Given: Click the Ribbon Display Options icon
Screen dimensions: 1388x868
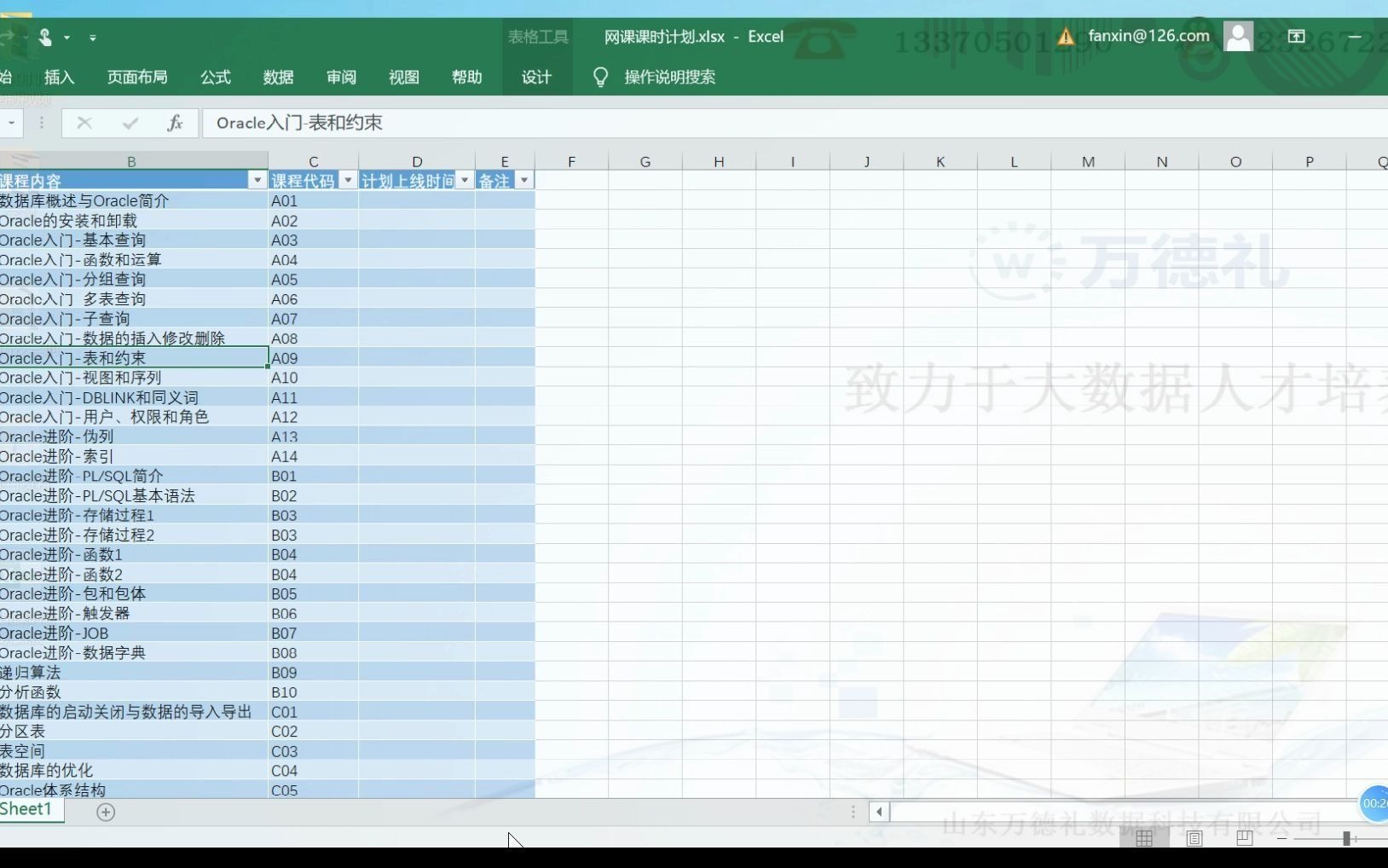Looking at the screenshot, I should click(x=1296, y=36).
